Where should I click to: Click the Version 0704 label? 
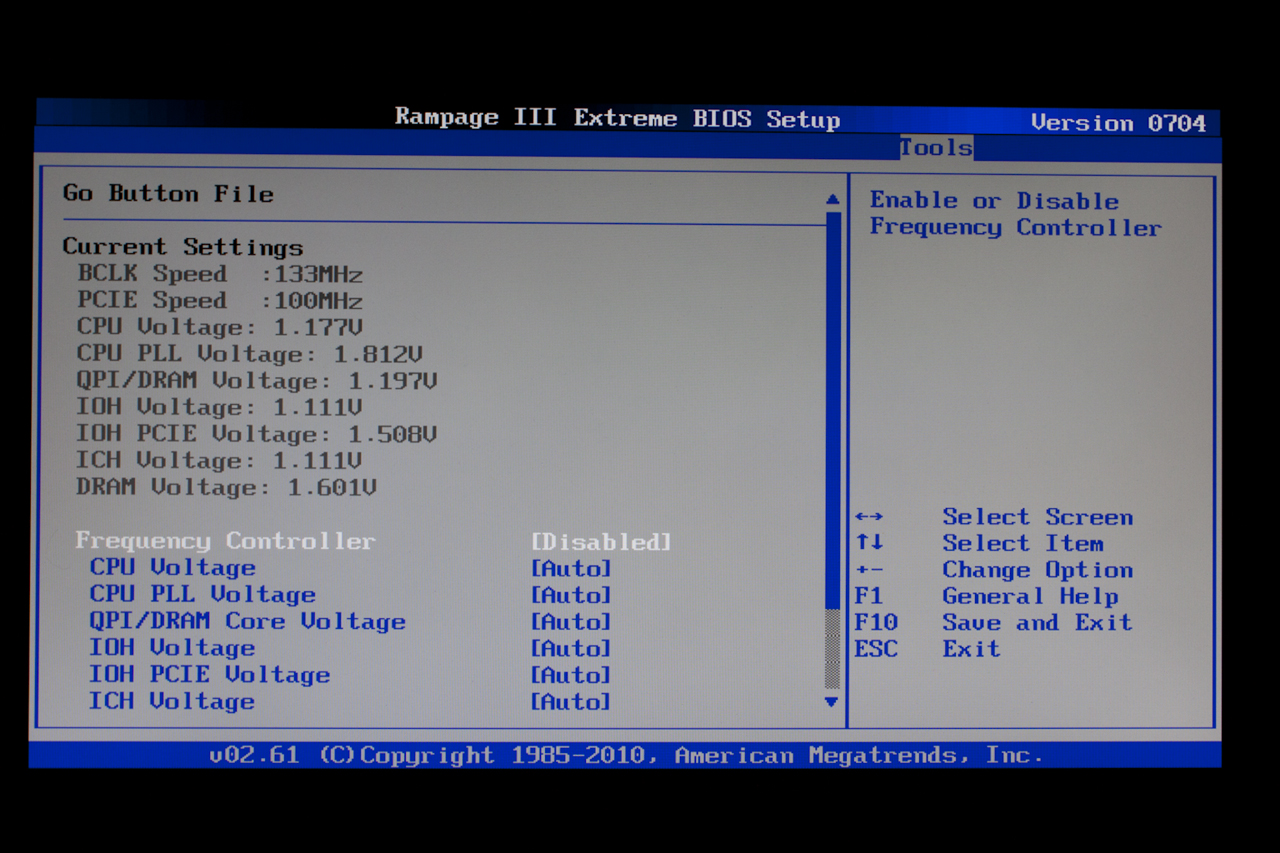coord(1119,123)
